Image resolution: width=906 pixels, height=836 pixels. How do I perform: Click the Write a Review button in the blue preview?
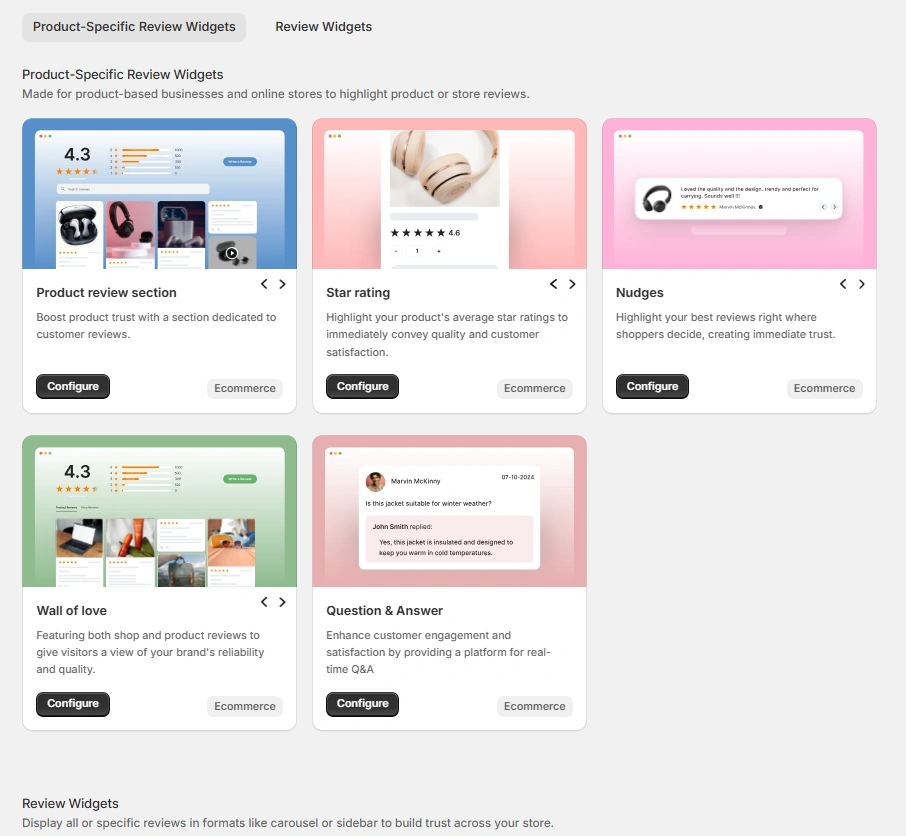[x=241, y=161]
